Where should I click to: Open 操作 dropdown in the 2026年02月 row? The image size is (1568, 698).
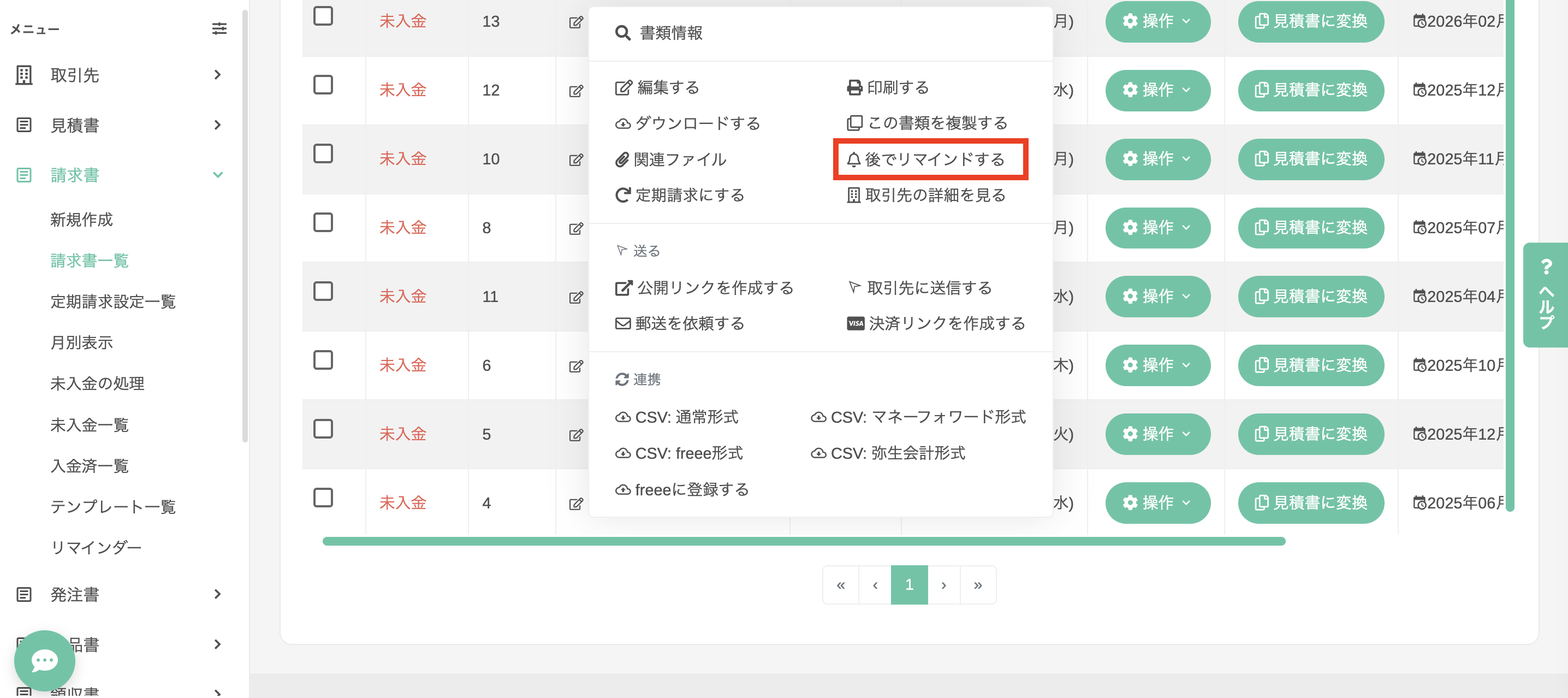pos(1157,21)
